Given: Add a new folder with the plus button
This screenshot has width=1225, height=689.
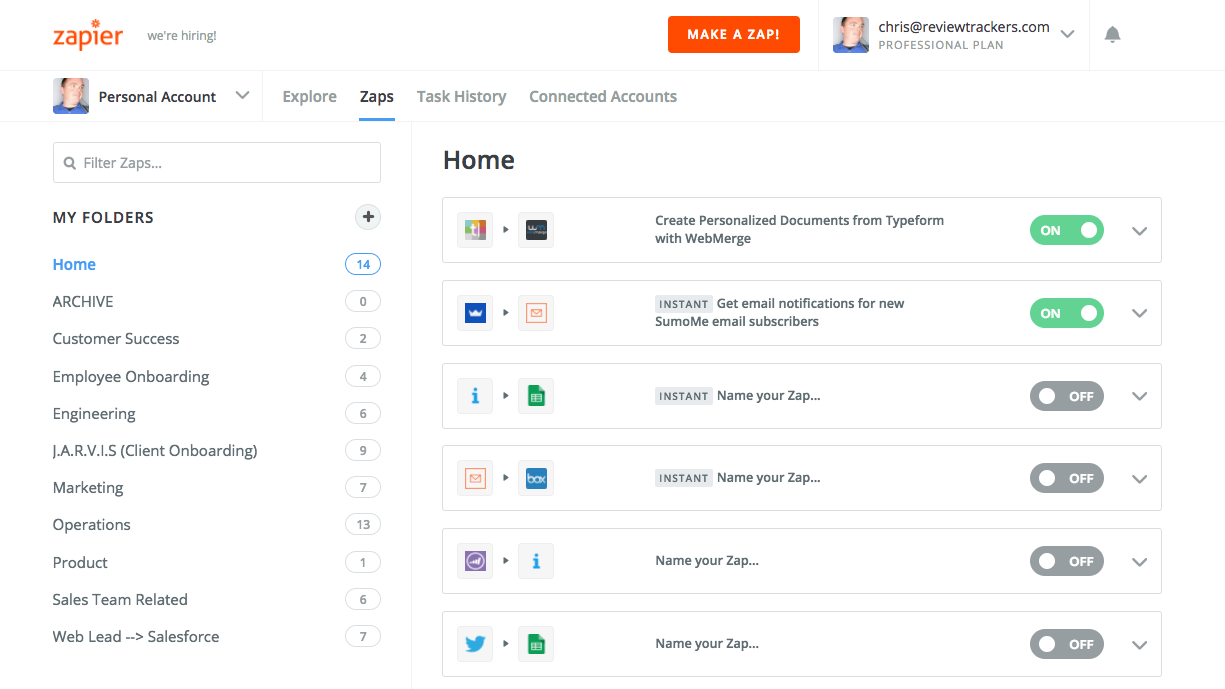Looking at the screenshot, I should pos(368,217).
